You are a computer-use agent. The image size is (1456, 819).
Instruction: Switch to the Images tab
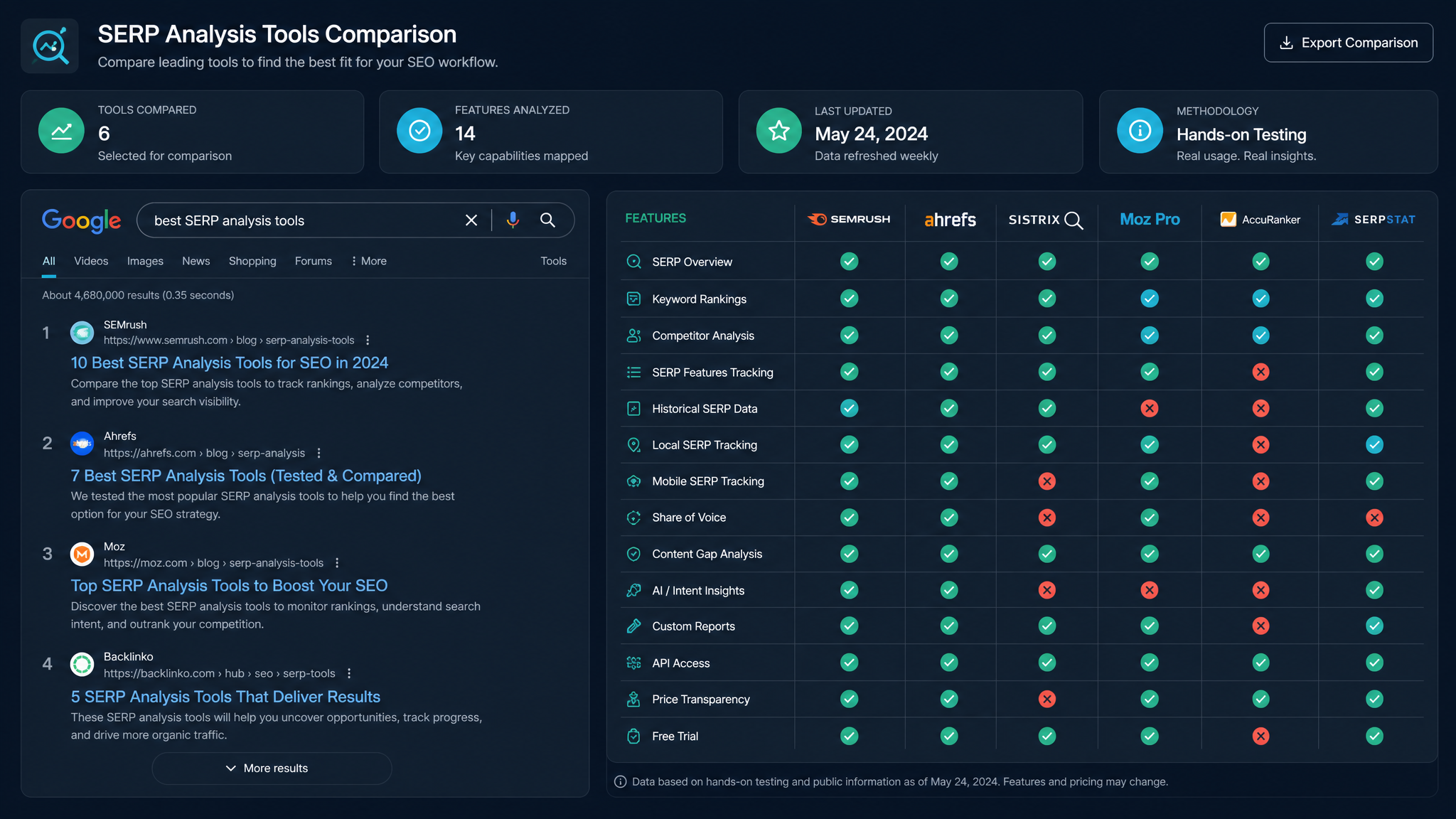tap(145, 261)
